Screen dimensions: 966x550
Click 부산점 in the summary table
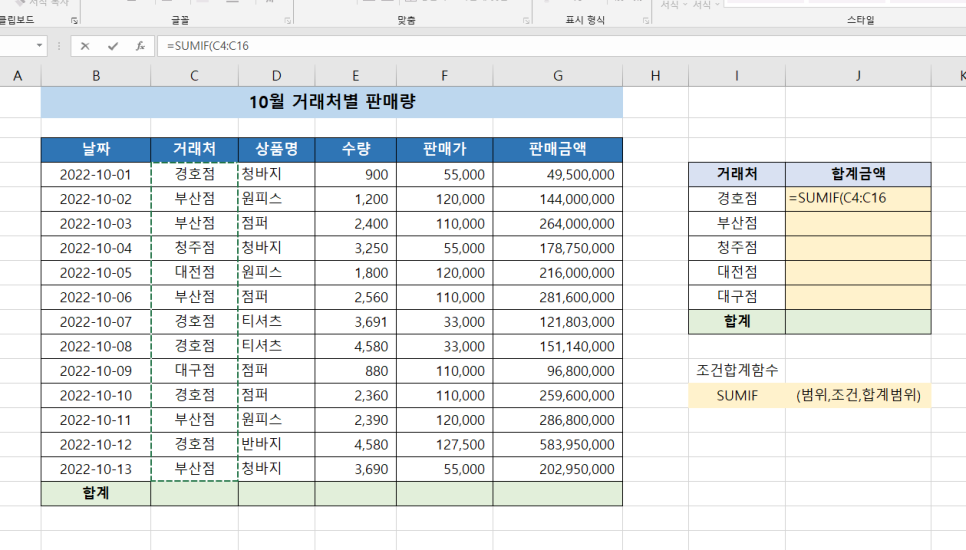point(737,224)
